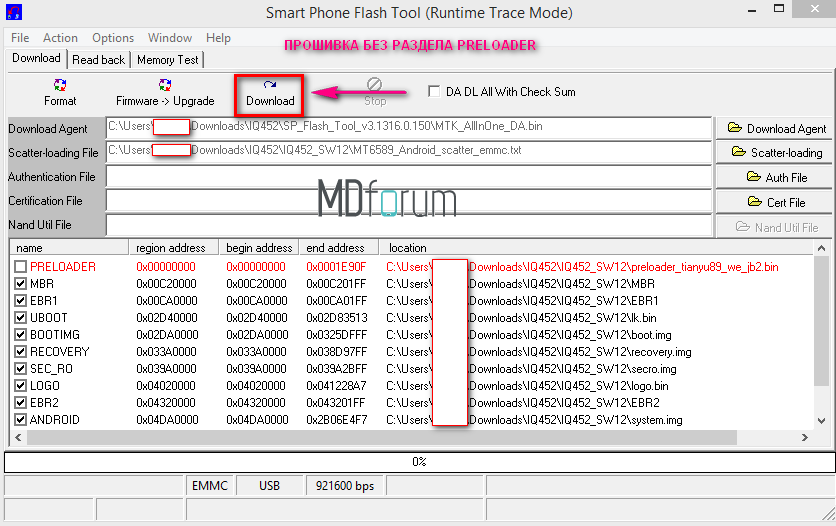Uncheck the BOOTIMG partition checkbox
The image size is (836, 526).
coord(20,335)
